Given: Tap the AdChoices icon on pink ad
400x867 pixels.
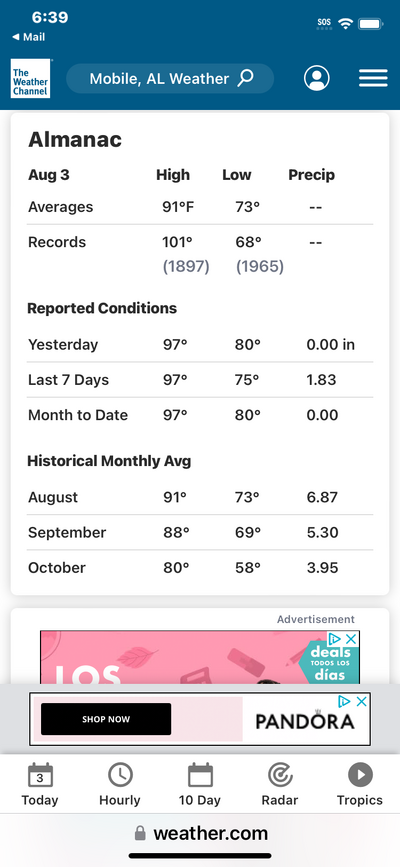Looking at the screenshot, I should point(334,639).
